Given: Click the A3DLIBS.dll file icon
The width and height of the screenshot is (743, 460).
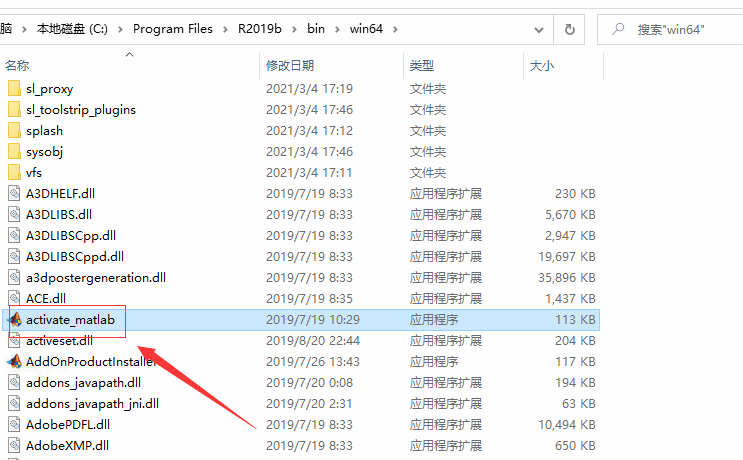Looking at the screenshot, I should 14,214.
